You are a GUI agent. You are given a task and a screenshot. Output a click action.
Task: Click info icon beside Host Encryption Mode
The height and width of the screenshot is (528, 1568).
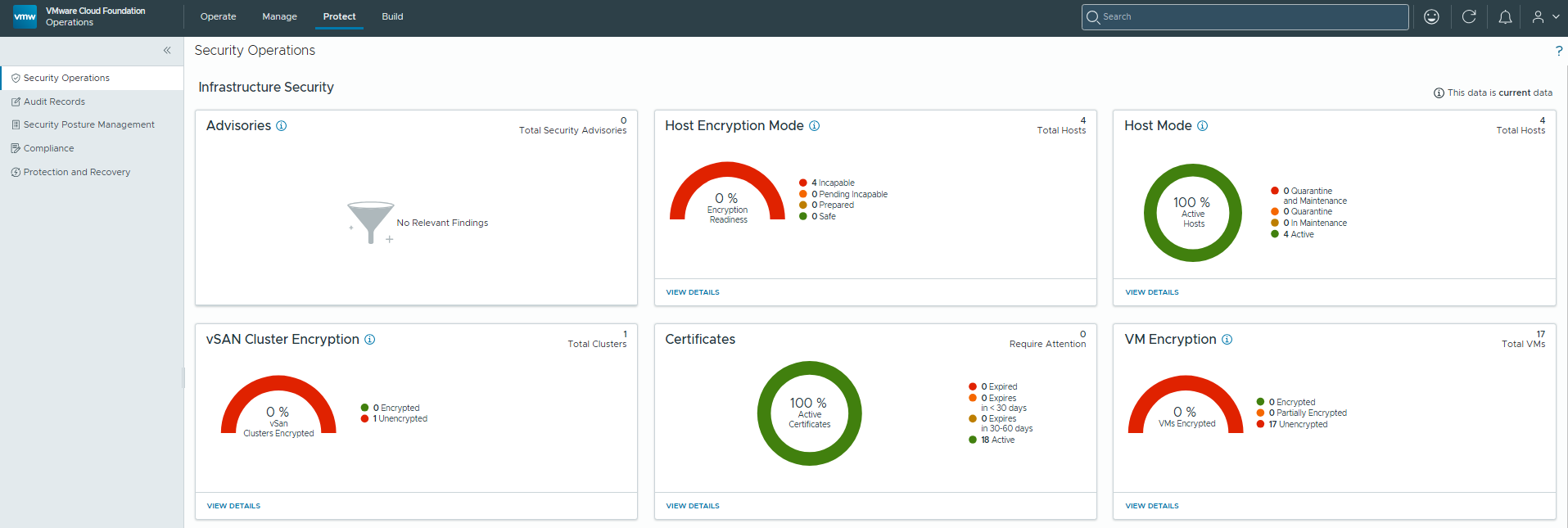tap(815, 126)
